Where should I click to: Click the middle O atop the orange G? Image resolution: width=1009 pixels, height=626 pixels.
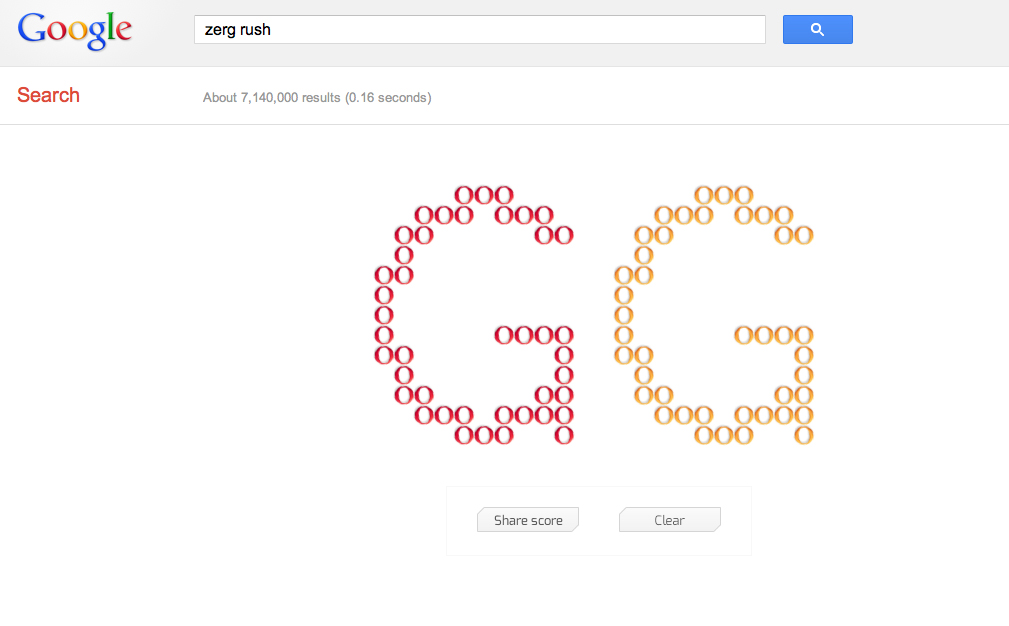(724, 195)
